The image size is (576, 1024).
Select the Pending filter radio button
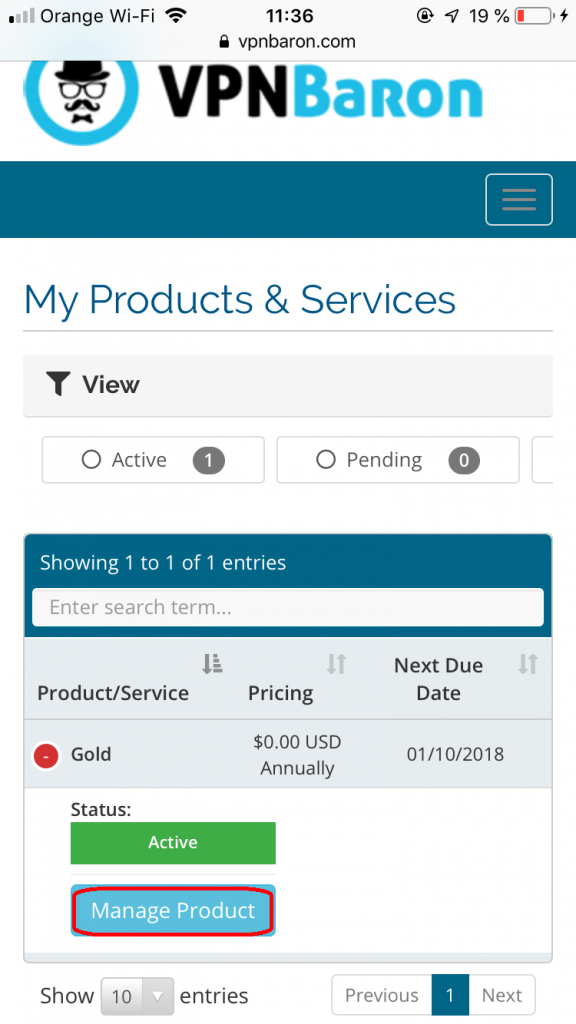[326, 460]
